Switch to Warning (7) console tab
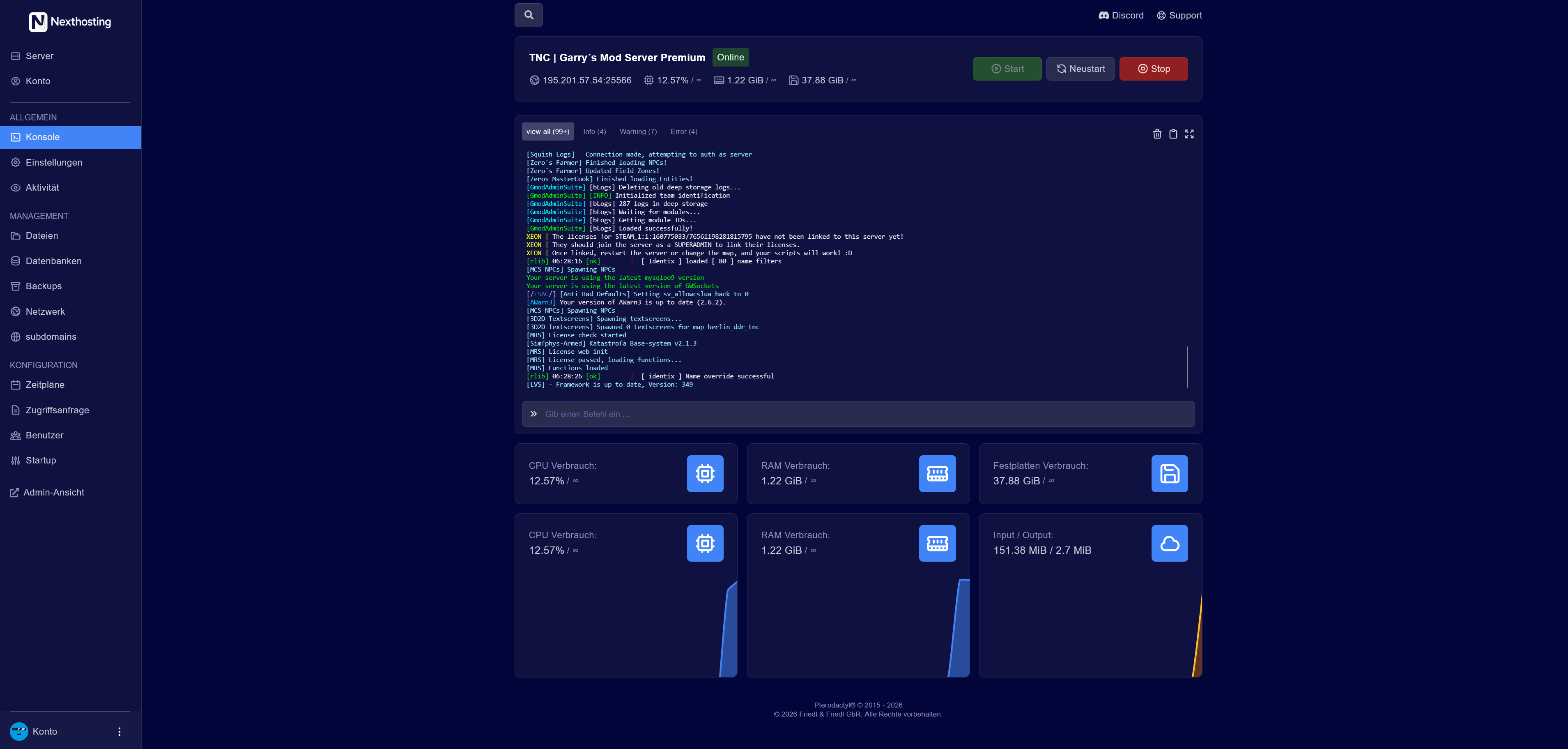 click(638, 131)
